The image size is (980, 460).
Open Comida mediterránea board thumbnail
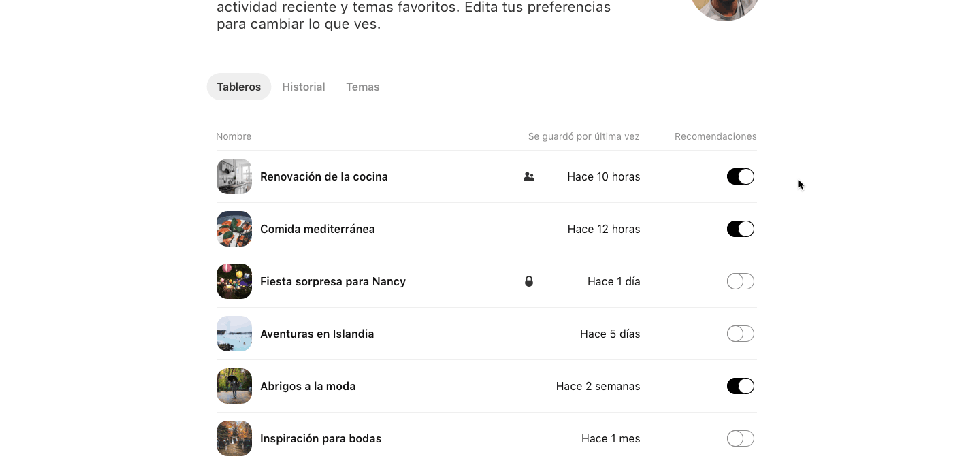point(234,229)
